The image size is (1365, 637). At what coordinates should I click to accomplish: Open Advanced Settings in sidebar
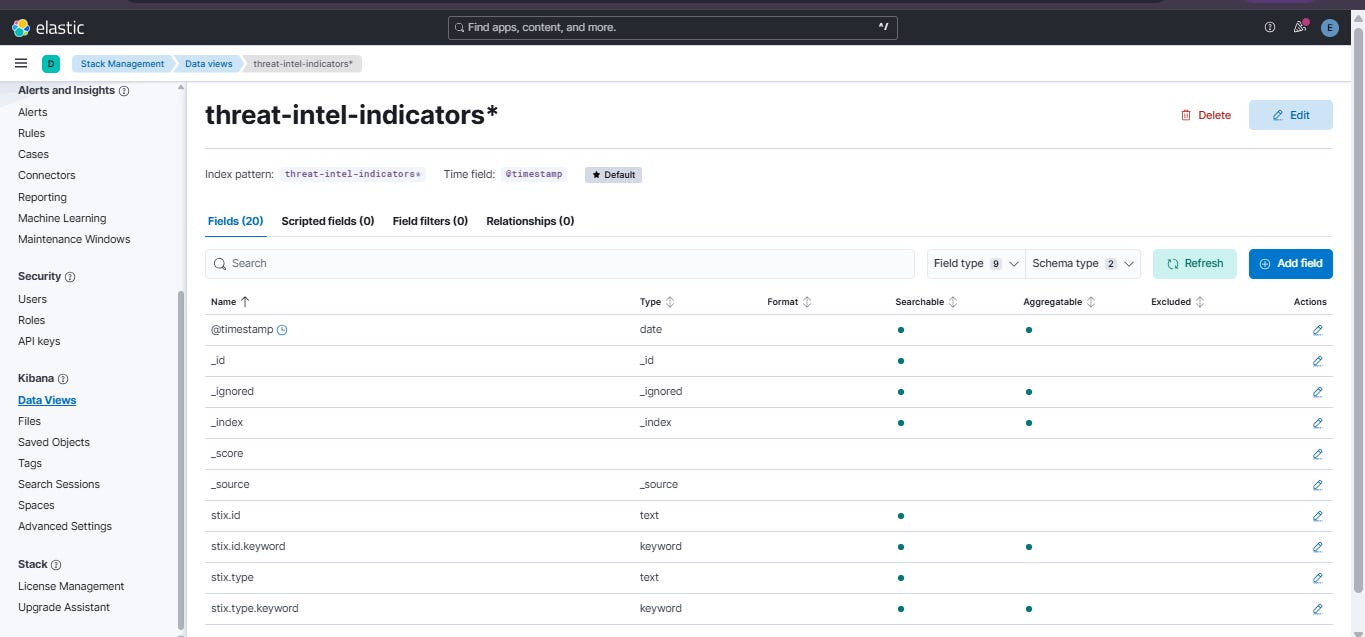coord(65,527)
